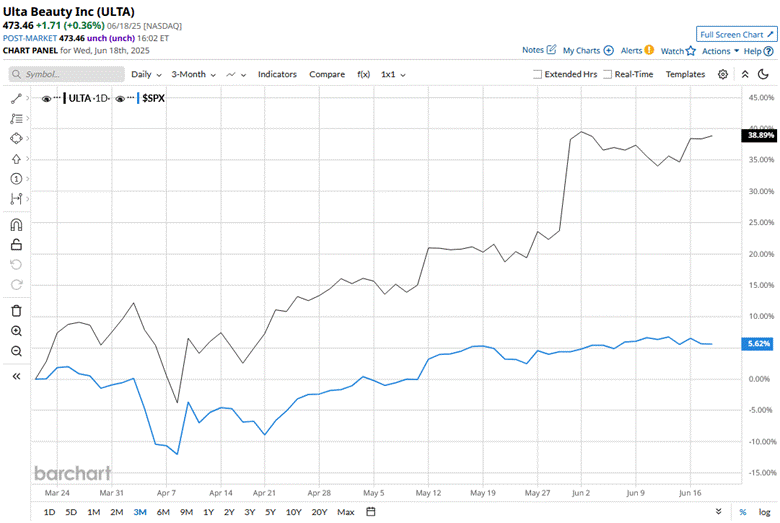Open the calendar date range picker
This screenshot has height=523, width=780.
[x=371, y=512]
